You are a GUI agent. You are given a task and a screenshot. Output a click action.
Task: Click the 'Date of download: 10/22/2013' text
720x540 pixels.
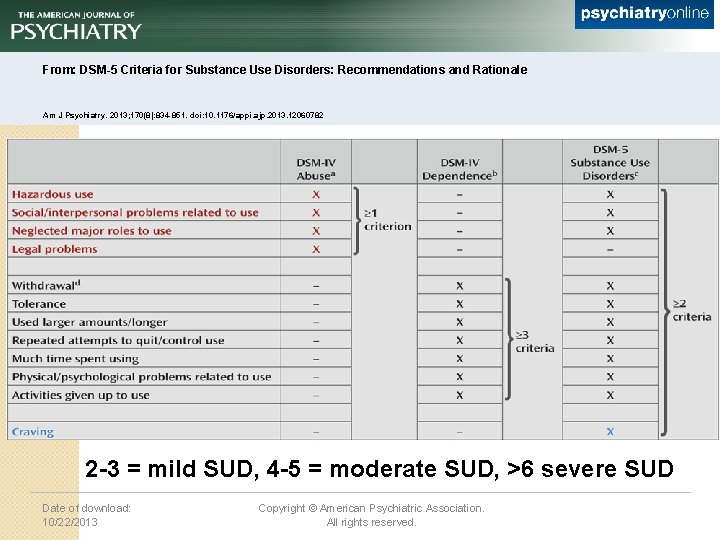pyautogui.click(x=86, y=515)
